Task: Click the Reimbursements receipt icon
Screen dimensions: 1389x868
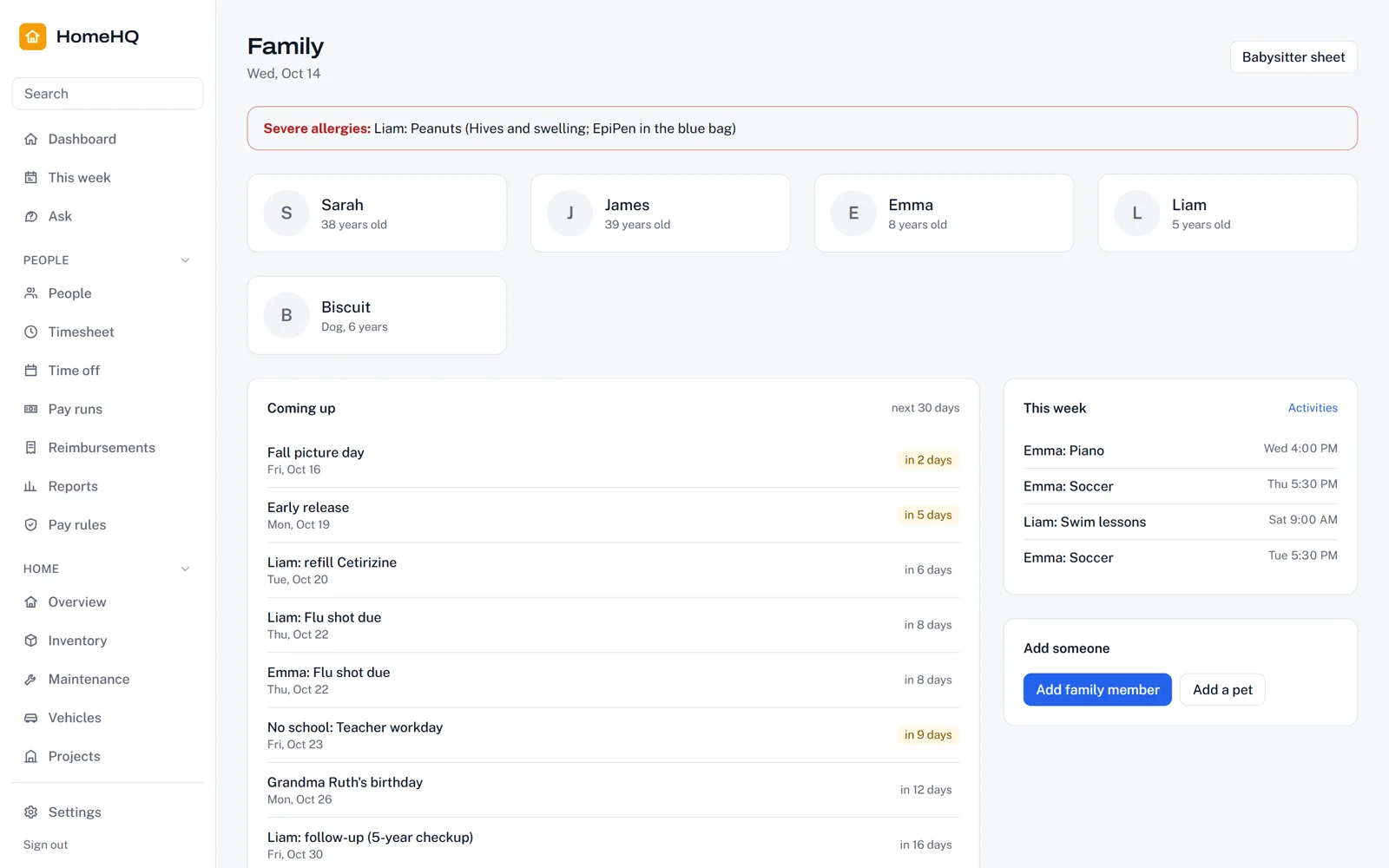Action: click(x=31, y=448)
